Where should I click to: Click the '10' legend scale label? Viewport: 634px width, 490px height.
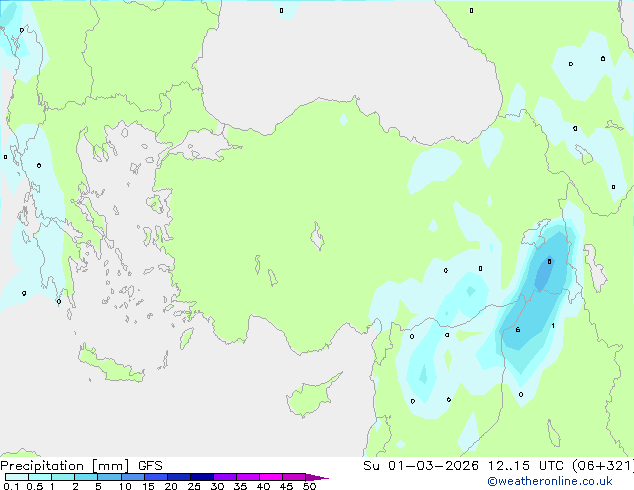pos(125,486)
